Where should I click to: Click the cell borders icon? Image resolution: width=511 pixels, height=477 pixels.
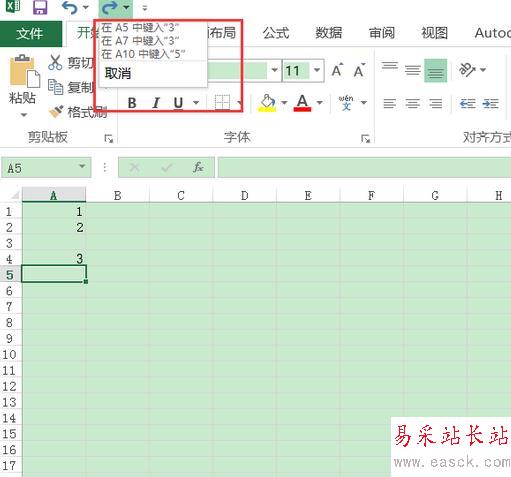coord(222,102)
